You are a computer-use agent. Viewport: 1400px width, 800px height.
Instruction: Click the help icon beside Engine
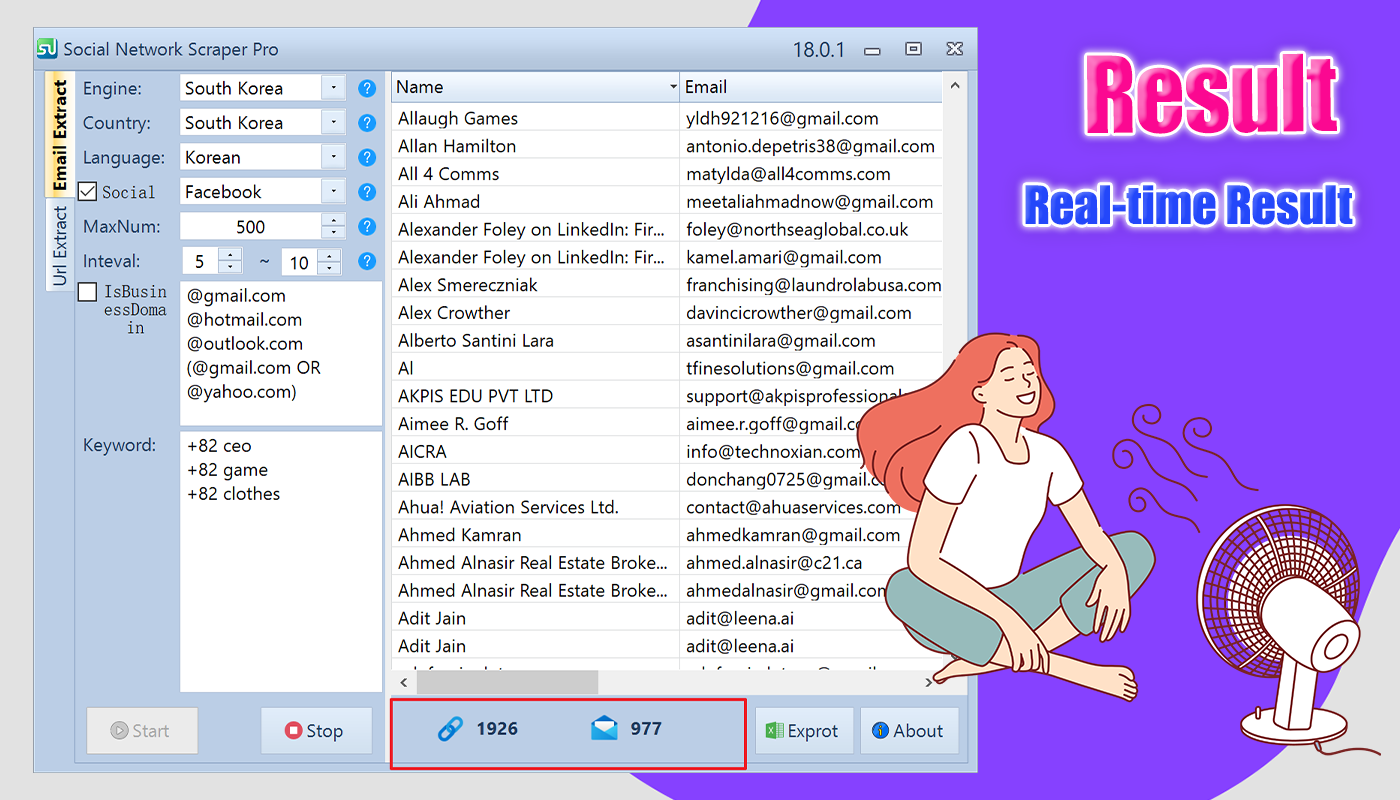pos(367,88)
